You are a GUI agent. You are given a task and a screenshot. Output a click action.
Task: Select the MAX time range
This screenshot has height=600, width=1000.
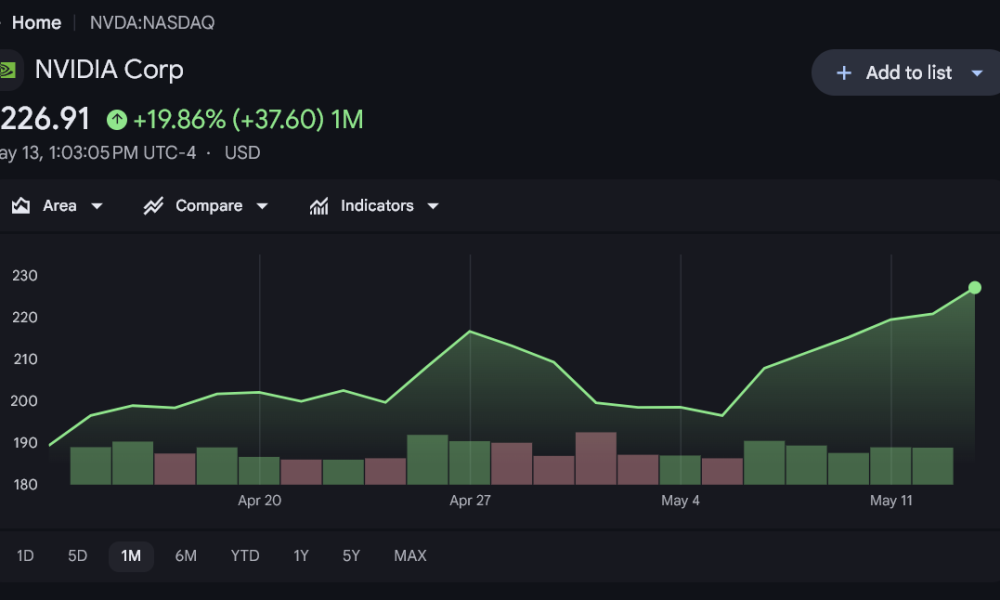410,556
